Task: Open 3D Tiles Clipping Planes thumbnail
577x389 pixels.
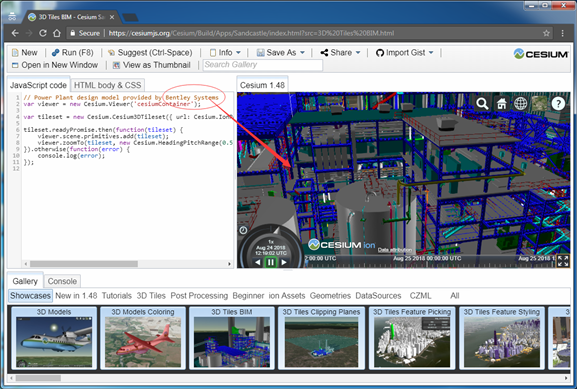Action: [x=321, y=338]
